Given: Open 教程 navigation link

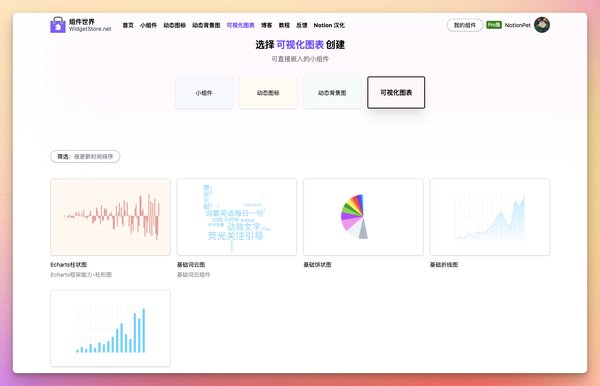Looking at the screenshot, I should tap(284, 25).
